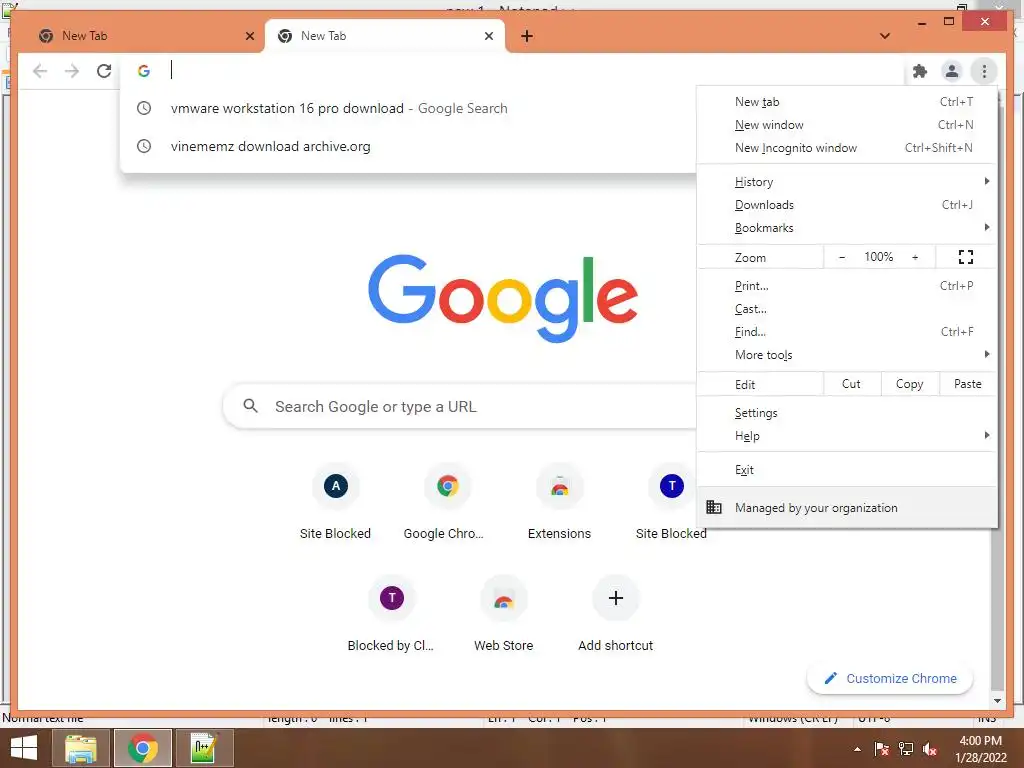Click the back navigation arrow
This screenshot has height=768, width=1024.
click(40, 71)
